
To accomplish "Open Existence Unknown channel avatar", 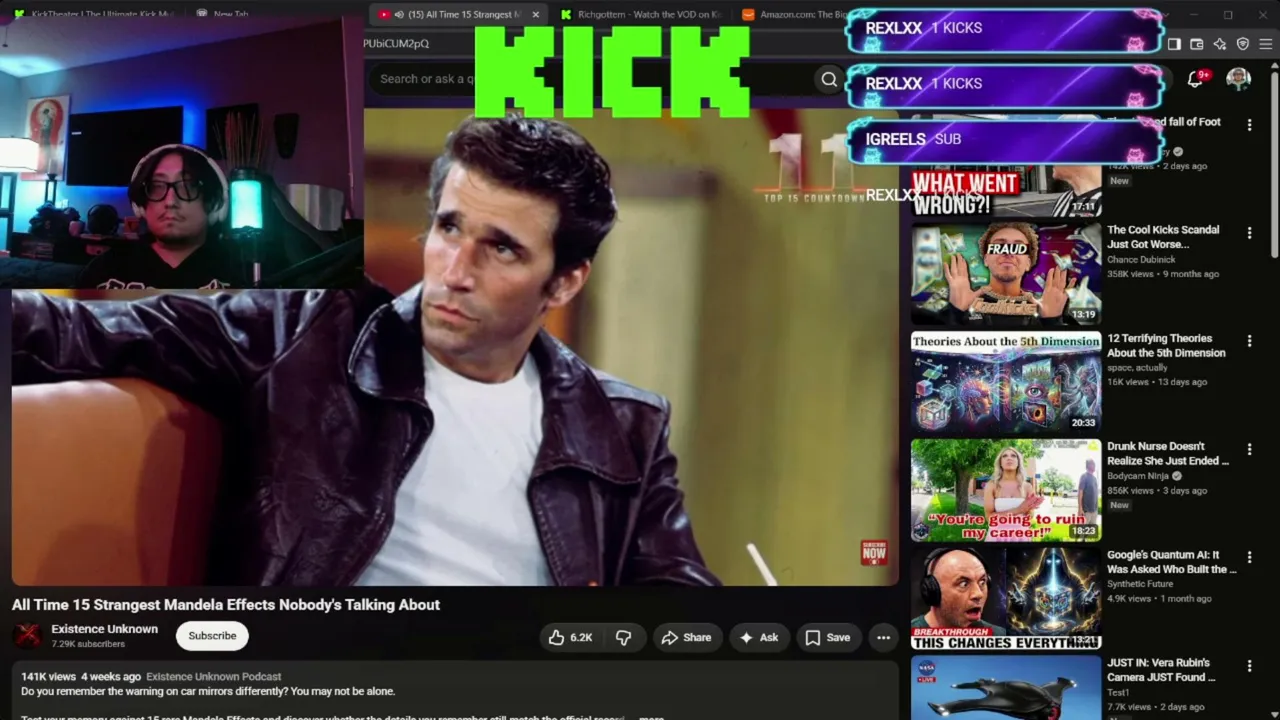I will click(28, 635).
